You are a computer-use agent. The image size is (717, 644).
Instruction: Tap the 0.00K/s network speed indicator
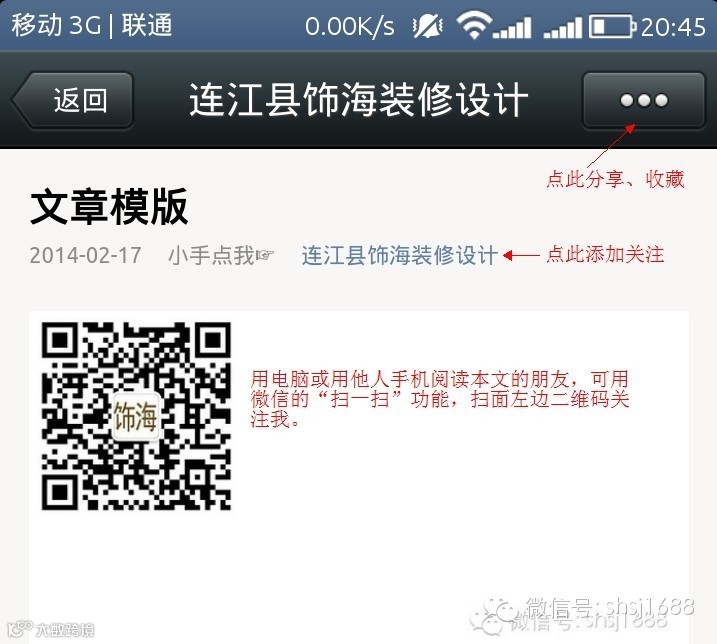350,27
